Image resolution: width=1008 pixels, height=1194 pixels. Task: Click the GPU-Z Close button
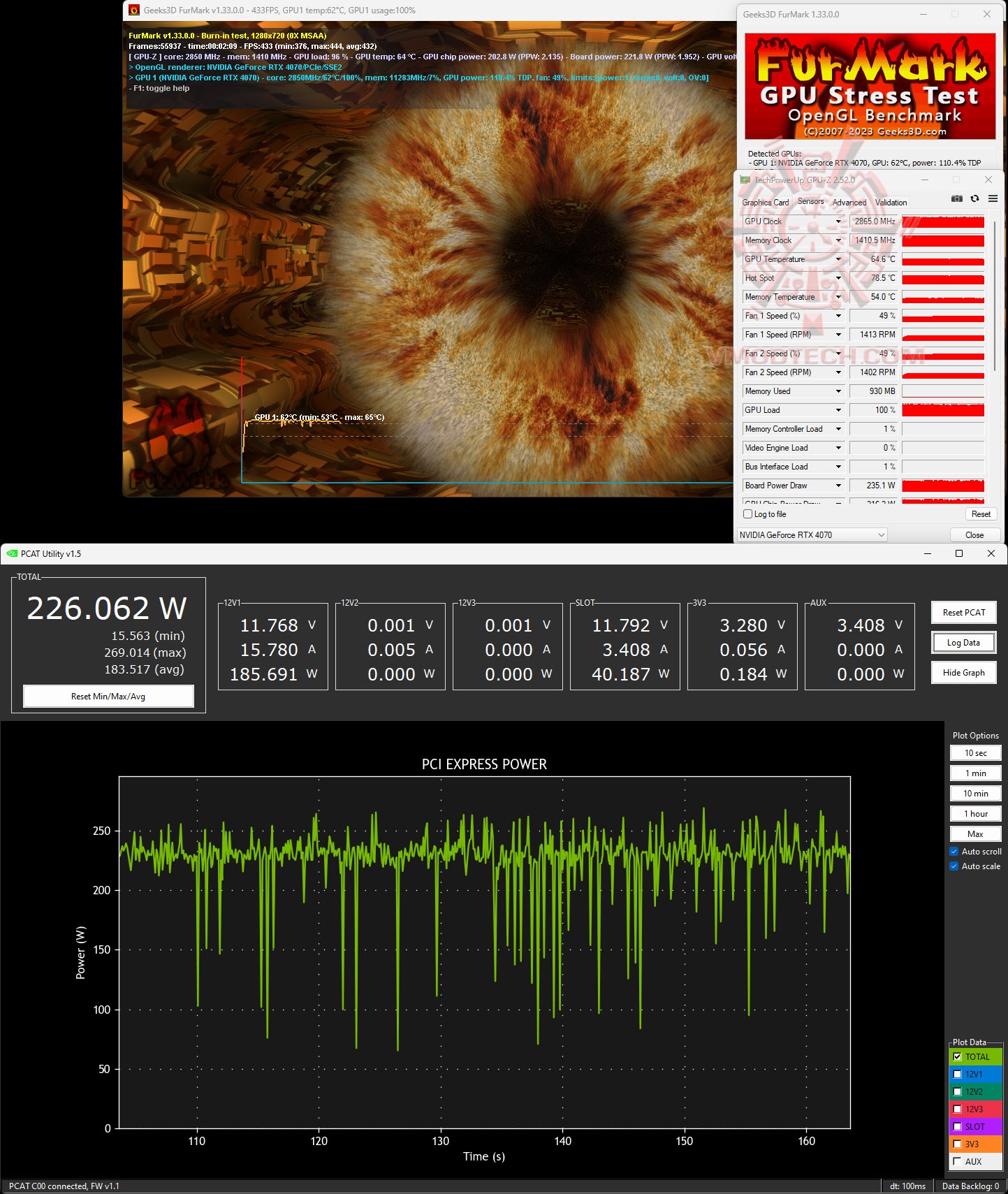[x=974, y=535]
